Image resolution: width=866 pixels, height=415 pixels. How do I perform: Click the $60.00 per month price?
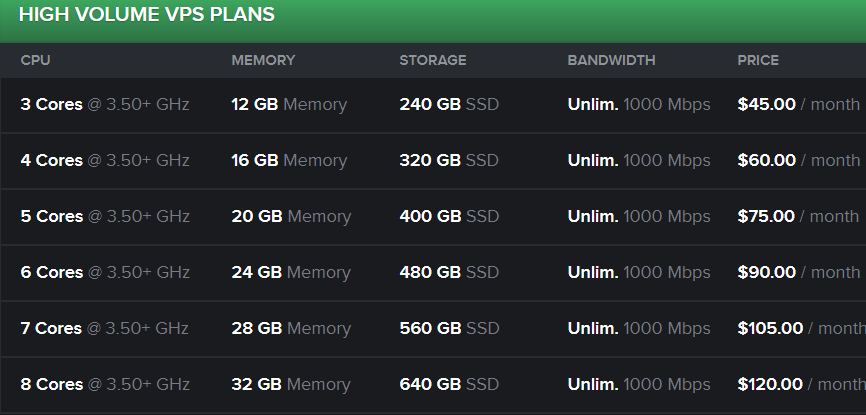[798, 160]
